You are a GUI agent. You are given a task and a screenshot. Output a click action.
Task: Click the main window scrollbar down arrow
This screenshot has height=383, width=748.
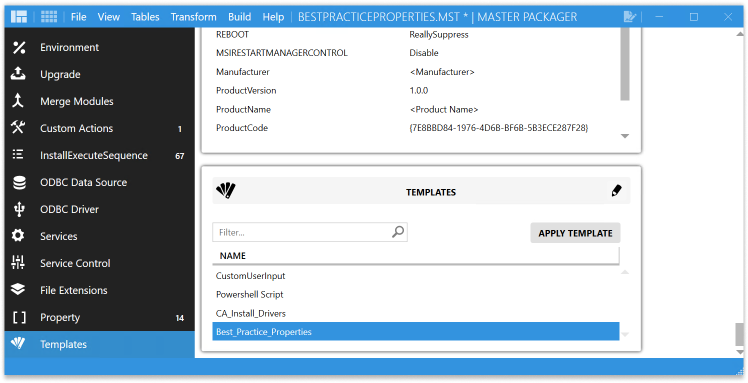tap(739, 352)
